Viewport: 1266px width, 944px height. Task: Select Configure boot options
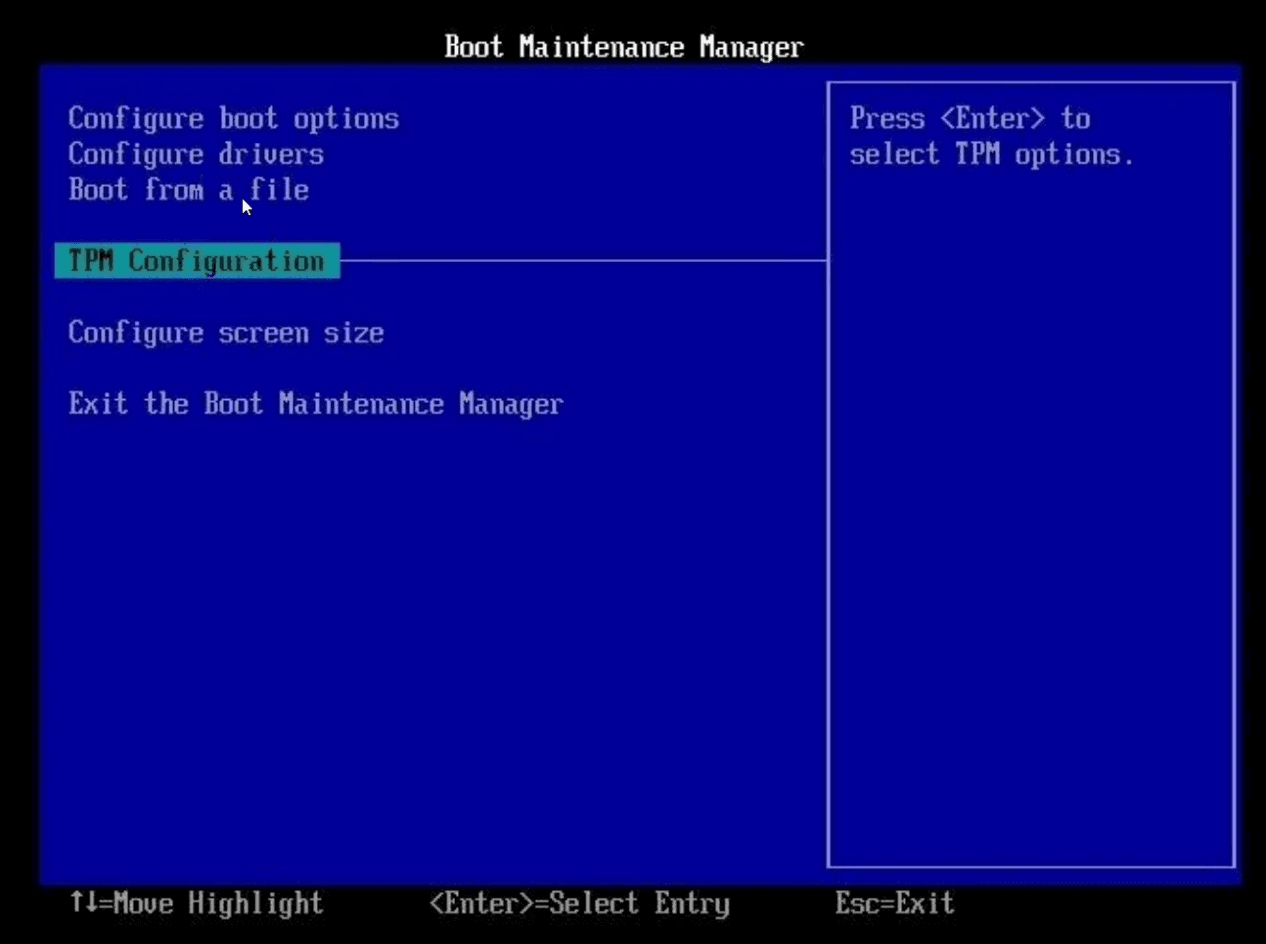tap(233, 118)
